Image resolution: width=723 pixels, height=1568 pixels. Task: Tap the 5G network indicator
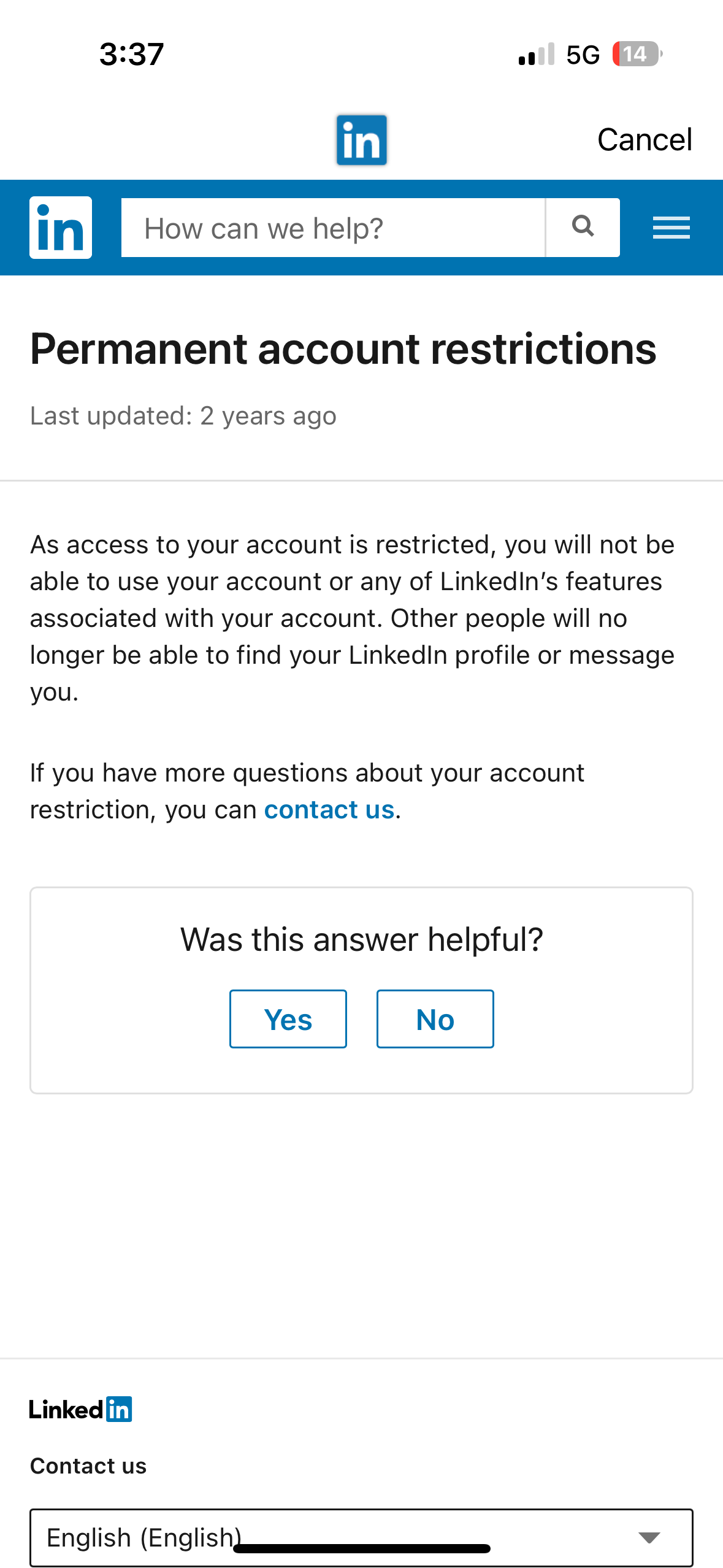click(583, 55)
